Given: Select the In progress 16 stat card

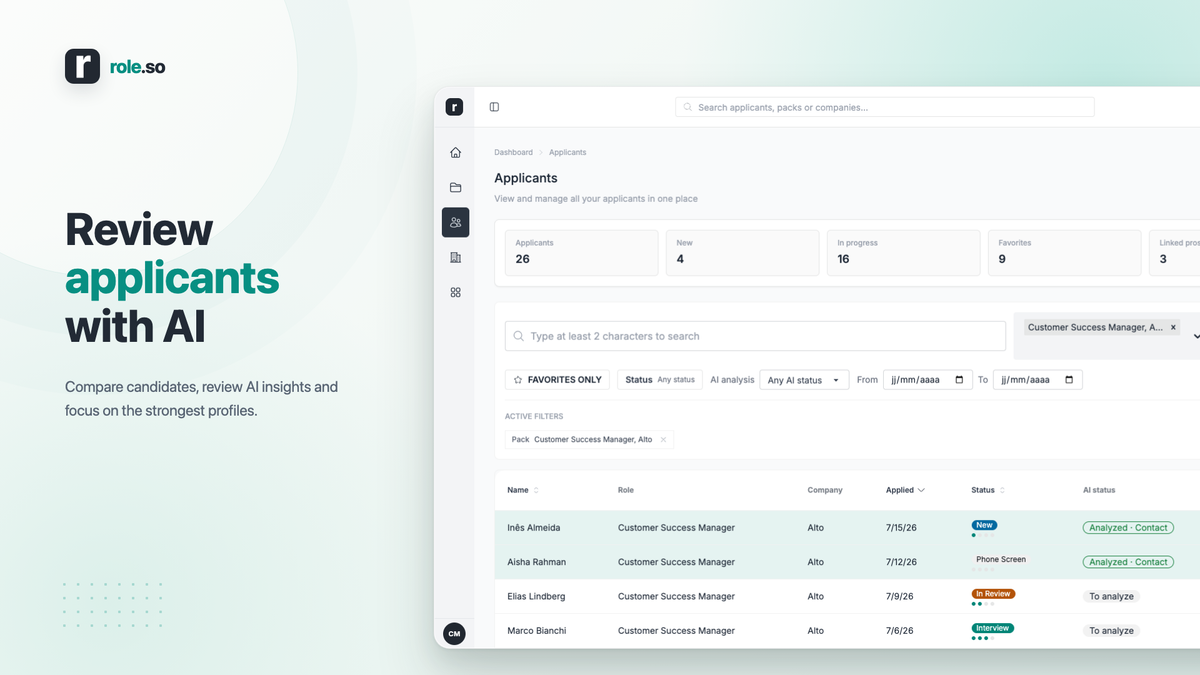Looking at the screenshot, I should [x=903, y=253].
